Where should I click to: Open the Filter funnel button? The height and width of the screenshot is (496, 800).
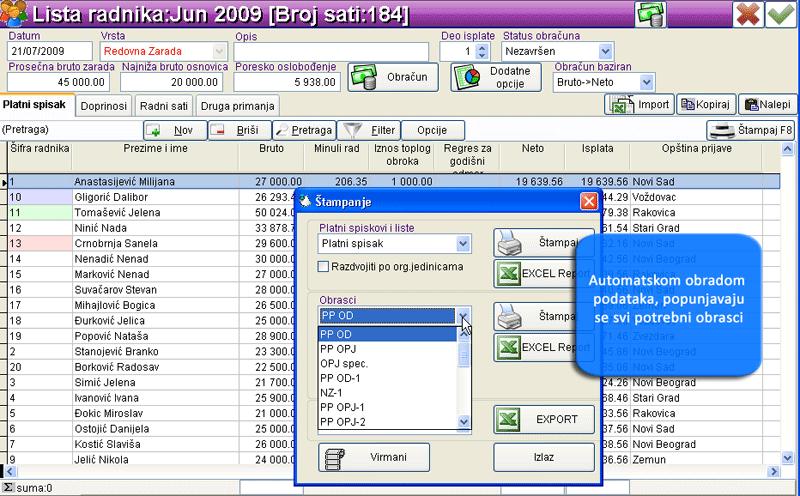pos(367,130)
